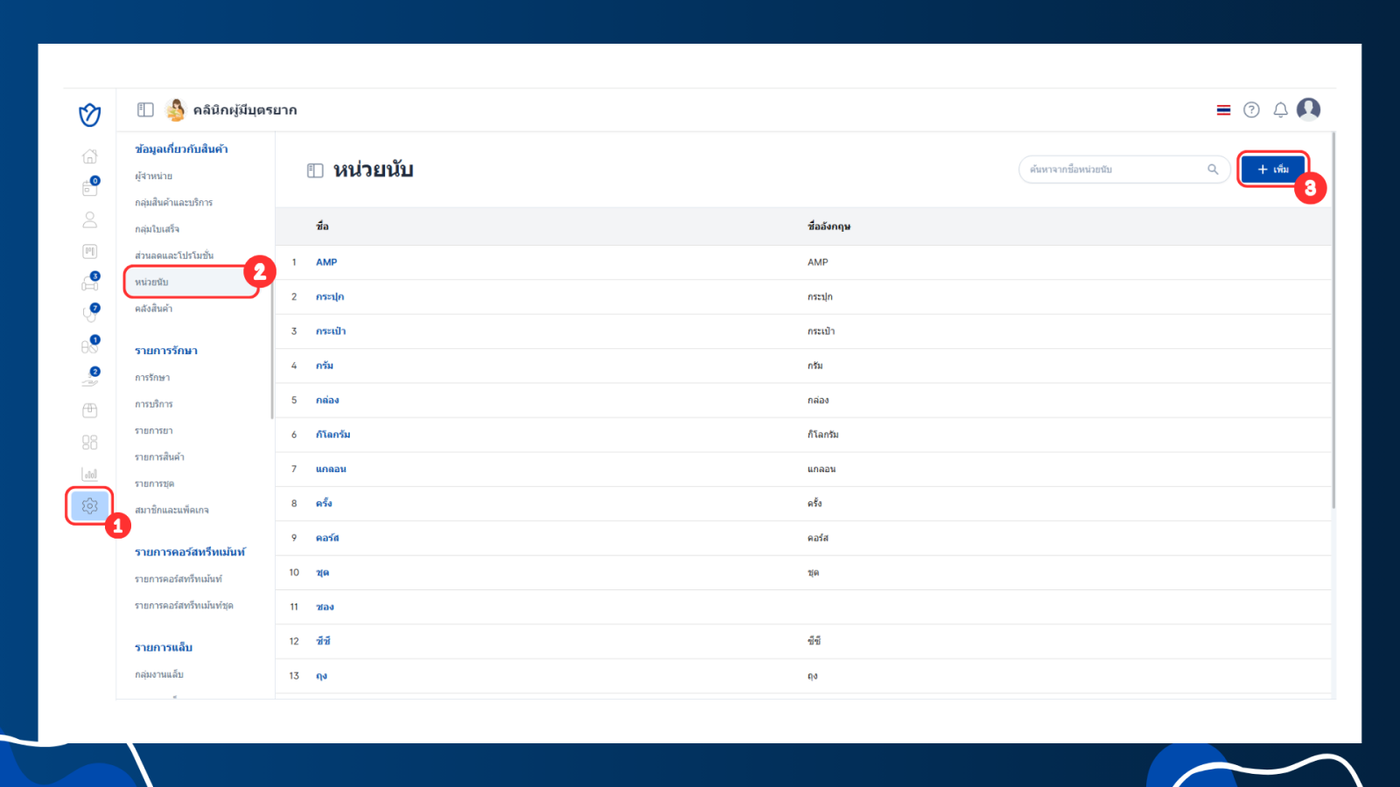
Task: Open ผู้จำหน่าย in the settings menu
Action: point(154,176)
